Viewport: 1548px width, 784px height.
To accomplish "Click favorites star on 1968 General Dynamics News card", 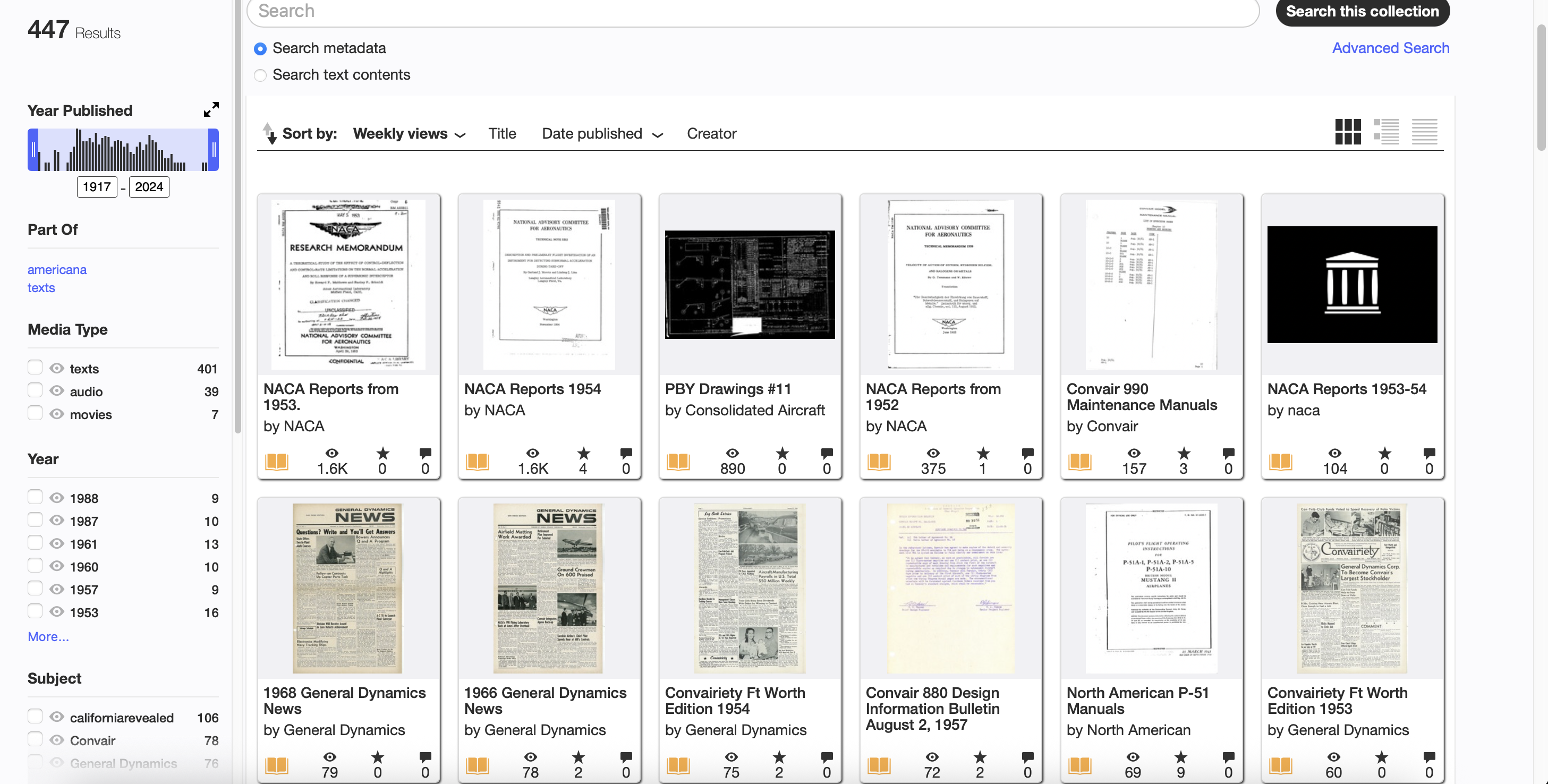I will (377, 757).
